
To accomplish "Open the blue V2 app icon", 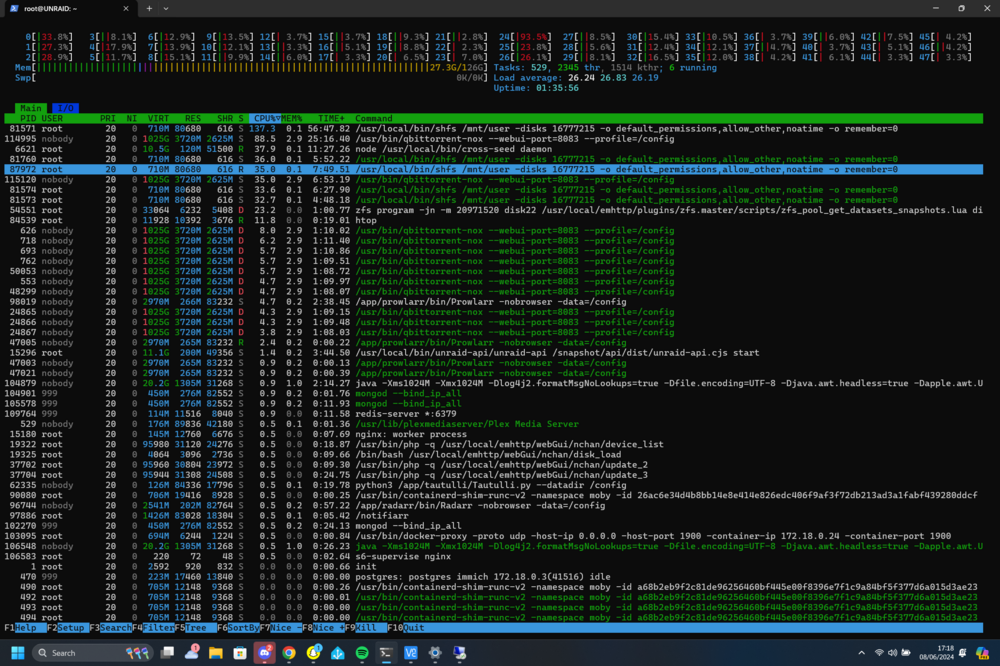I will pyautogui.click(x=410, y=653).
